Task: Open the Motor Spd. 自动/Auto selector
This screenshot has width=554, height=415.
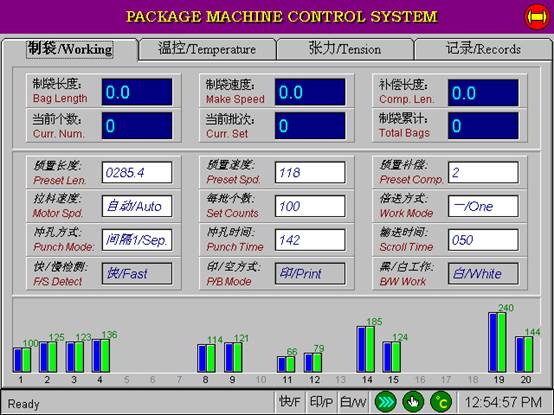Action: click(x=137, y=206)
